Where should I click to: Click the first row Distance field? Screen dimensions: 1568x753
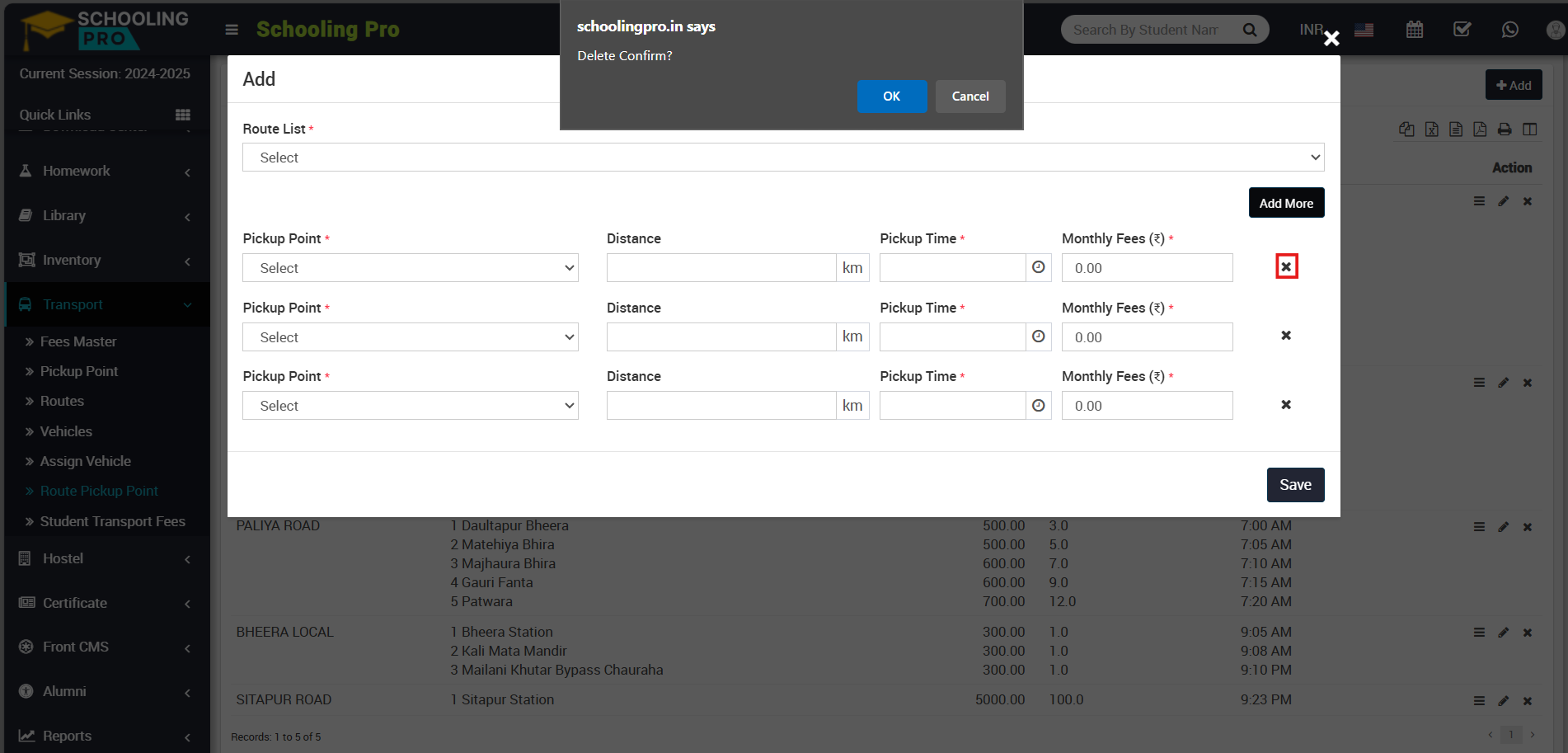pyautogui.click(x=721, y=268)
